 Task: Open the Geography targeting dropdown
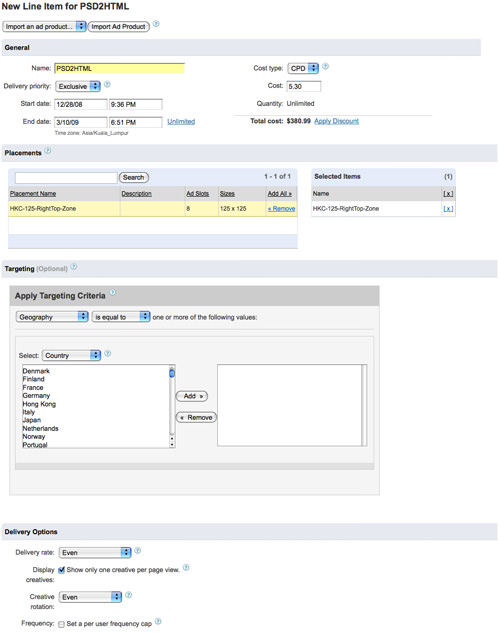click(x=52, y=317)
